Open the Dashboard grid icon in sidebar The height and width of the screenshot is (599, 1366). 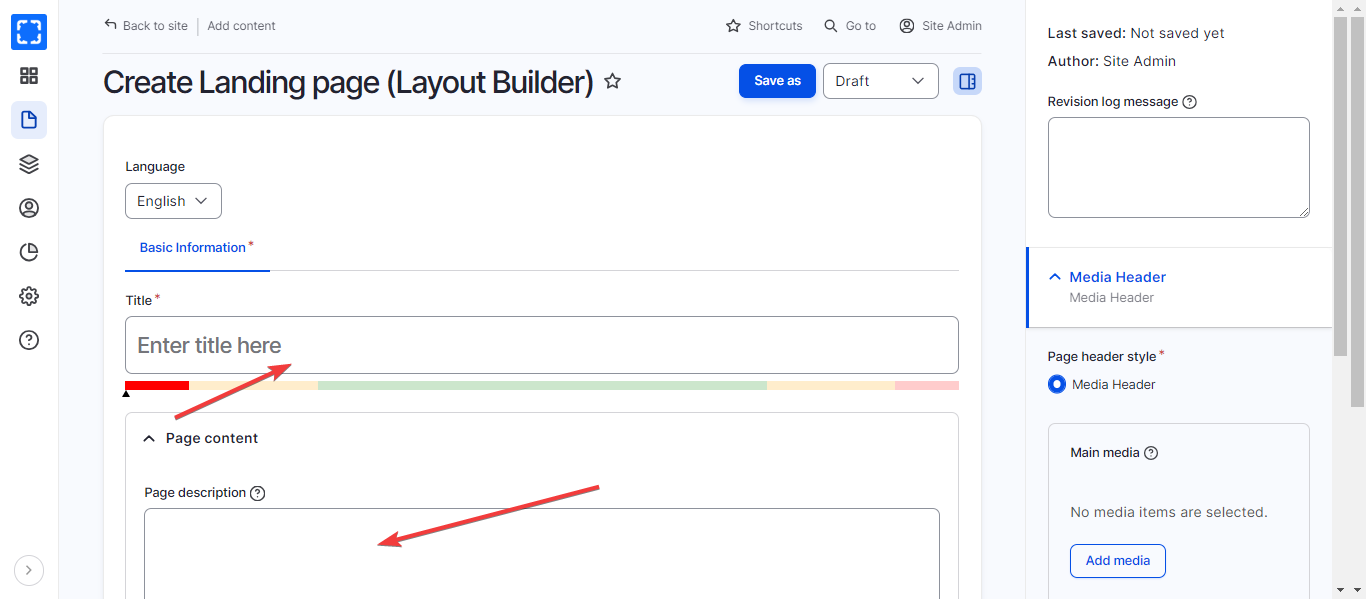pos(29,76)
